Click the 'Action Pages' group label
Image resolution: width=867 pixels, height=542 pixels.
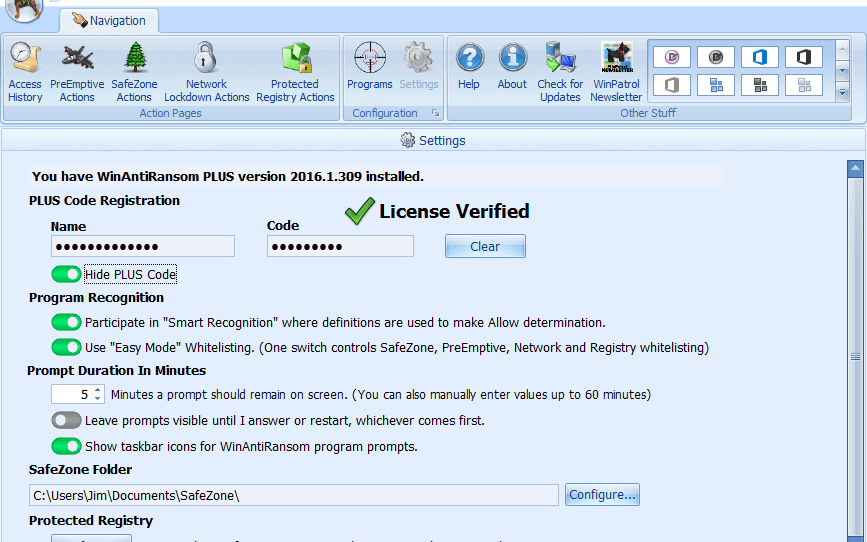(170, 113)
